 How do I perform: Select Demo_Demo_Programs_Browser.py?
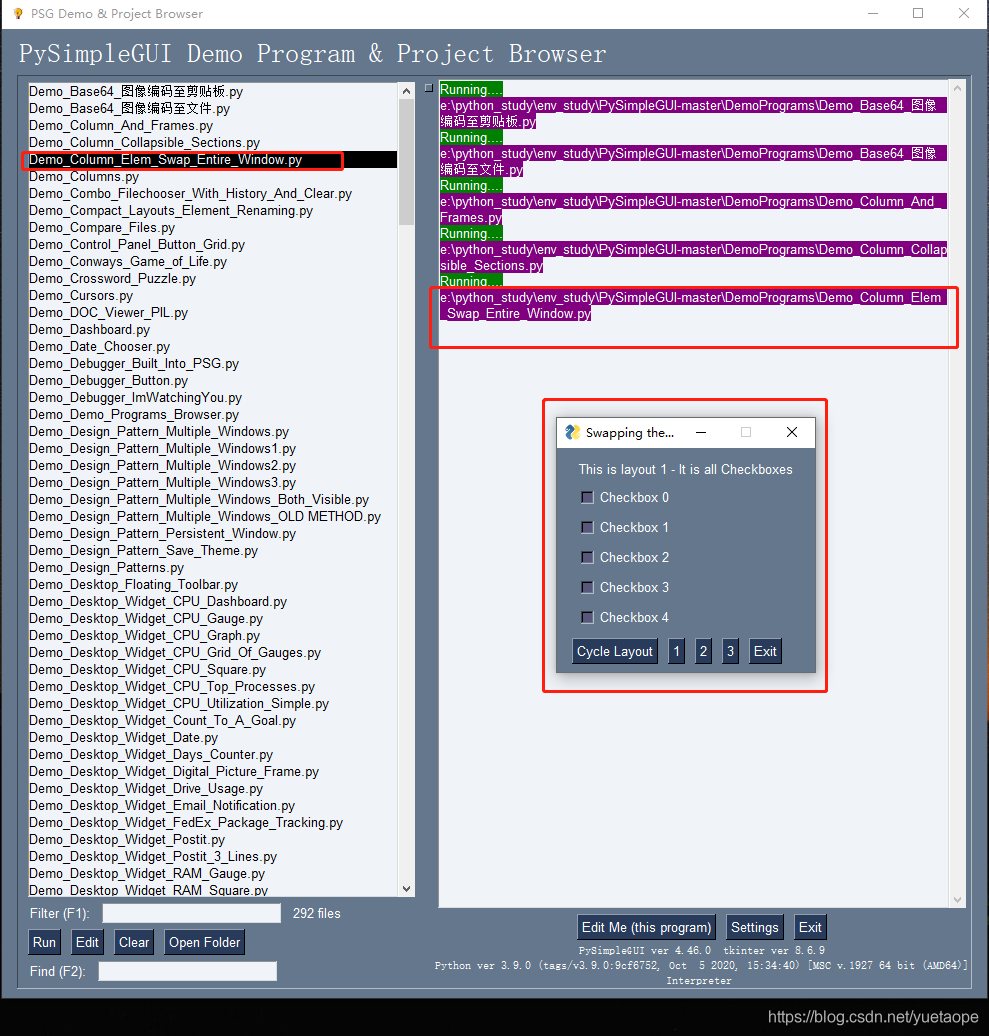point(133,414)
